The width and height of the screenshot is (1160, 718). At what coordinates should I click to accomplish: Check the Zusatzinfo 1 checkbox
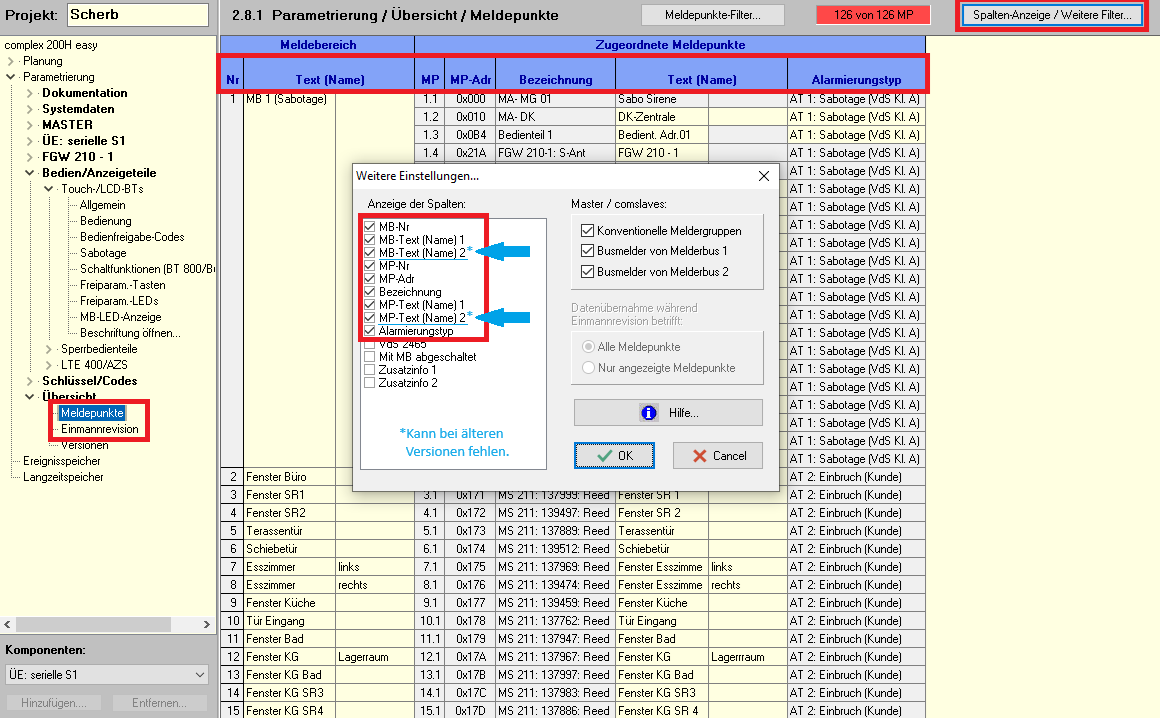(x=370, y=370)
